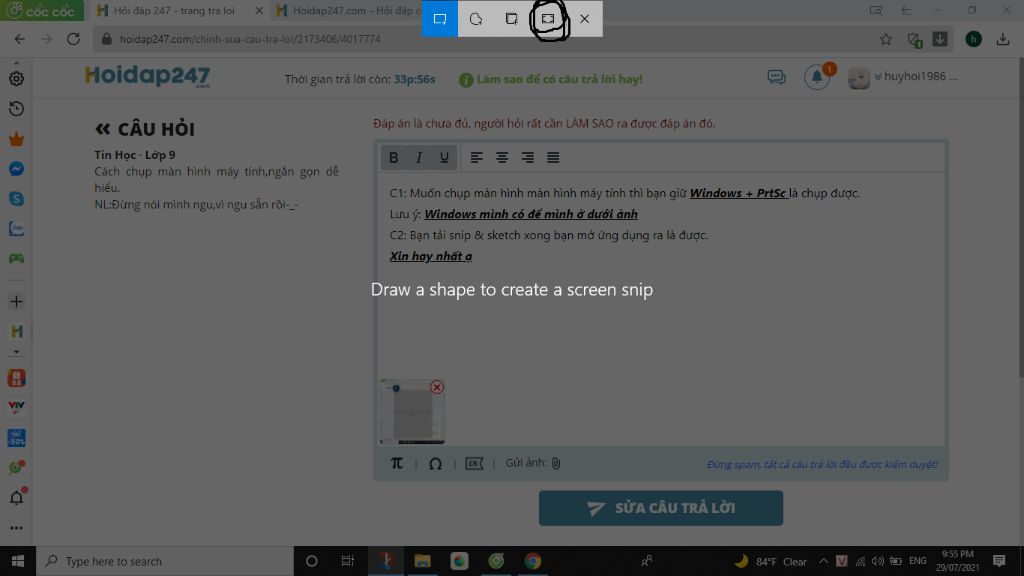This screenshot has width=1024, height=576.
Task: Click the address bar URL
Action: pos(250,39)
